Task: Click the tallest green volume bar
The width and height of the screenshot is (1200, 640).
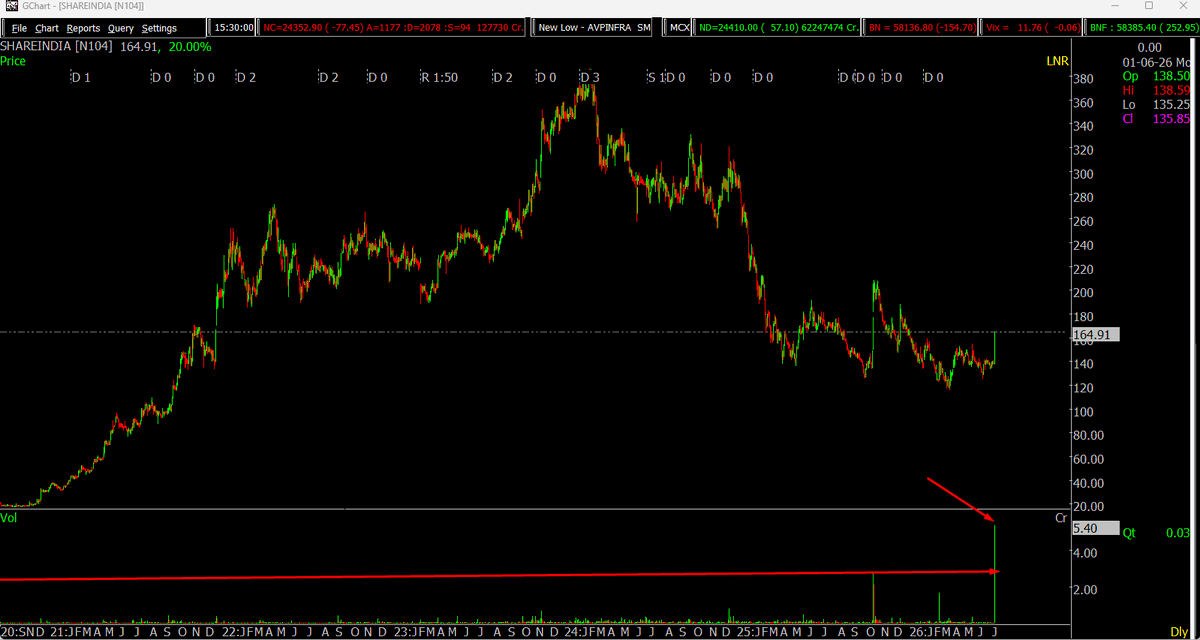Action: [x=995, y=573]
